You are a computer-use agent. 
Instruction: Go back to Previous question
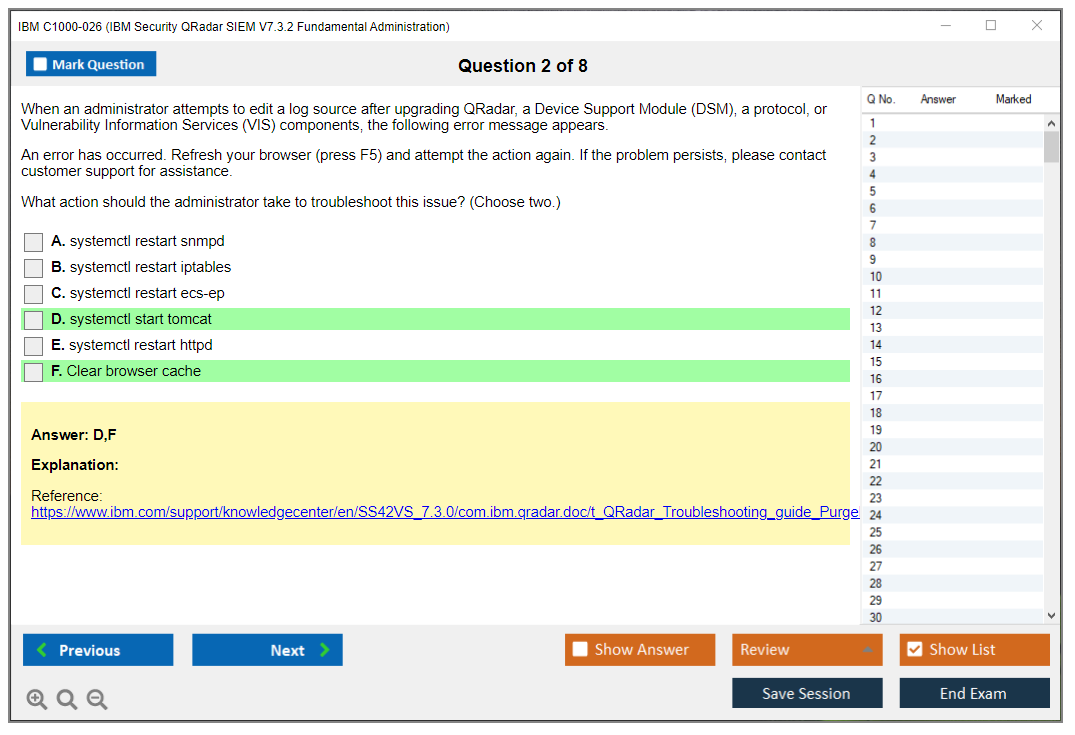[x=98, y=650]
